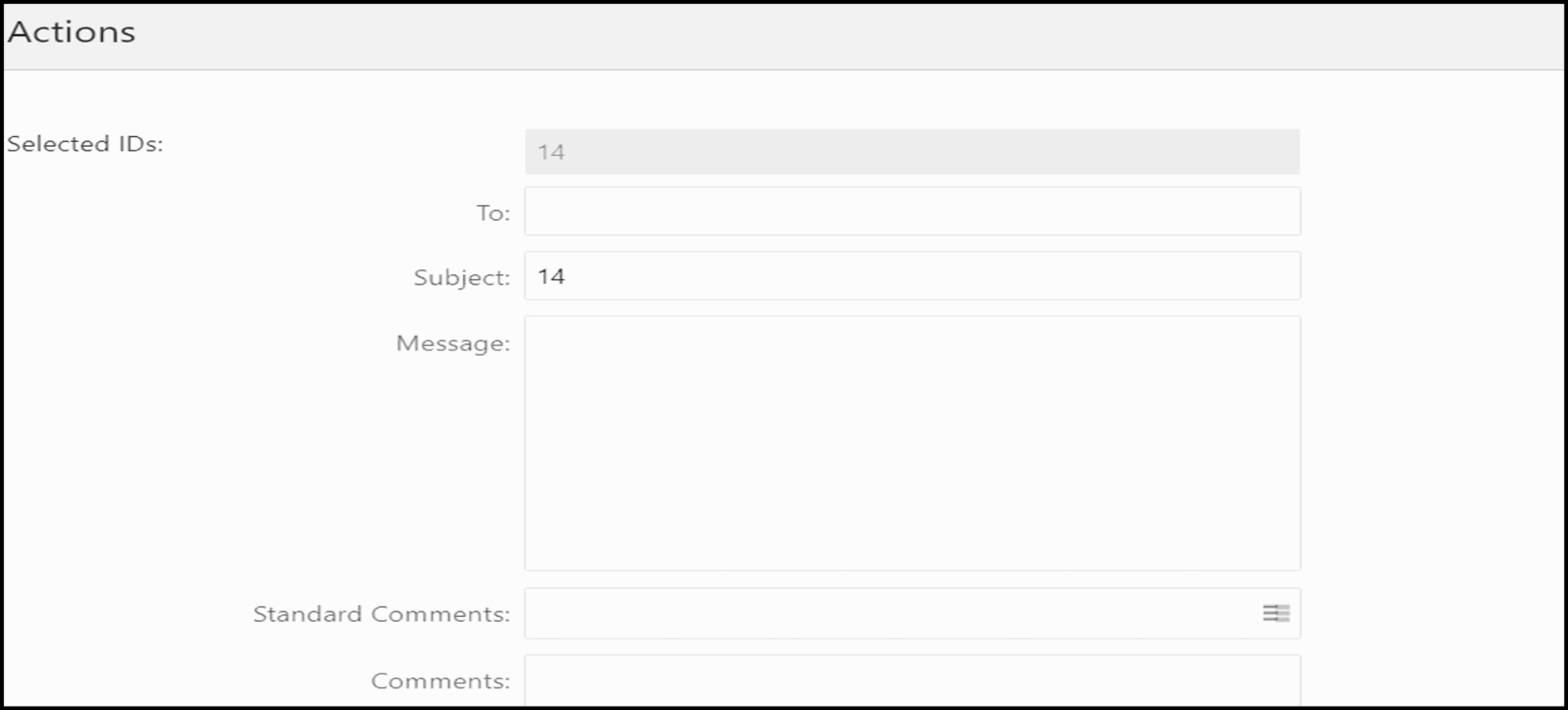Click the Actions header title
The height and width of the screenshot is (710, 1568).
[x=71, y=32]
